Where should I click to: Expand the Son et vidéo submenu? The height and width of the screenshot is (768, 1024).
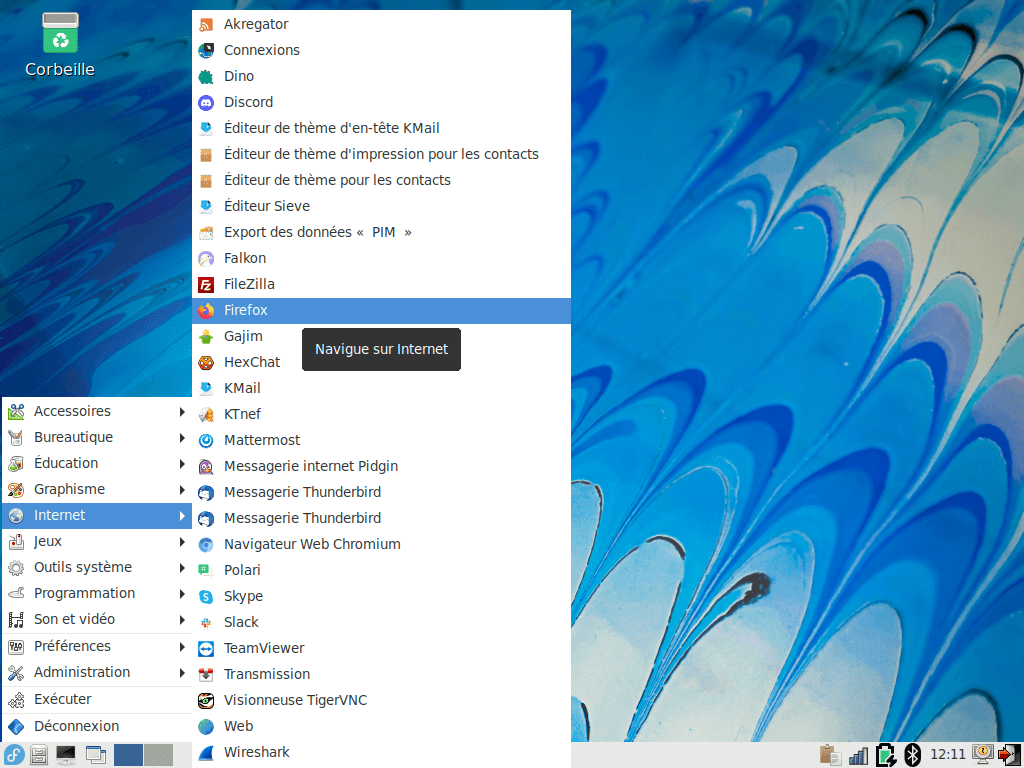point(97,620)
